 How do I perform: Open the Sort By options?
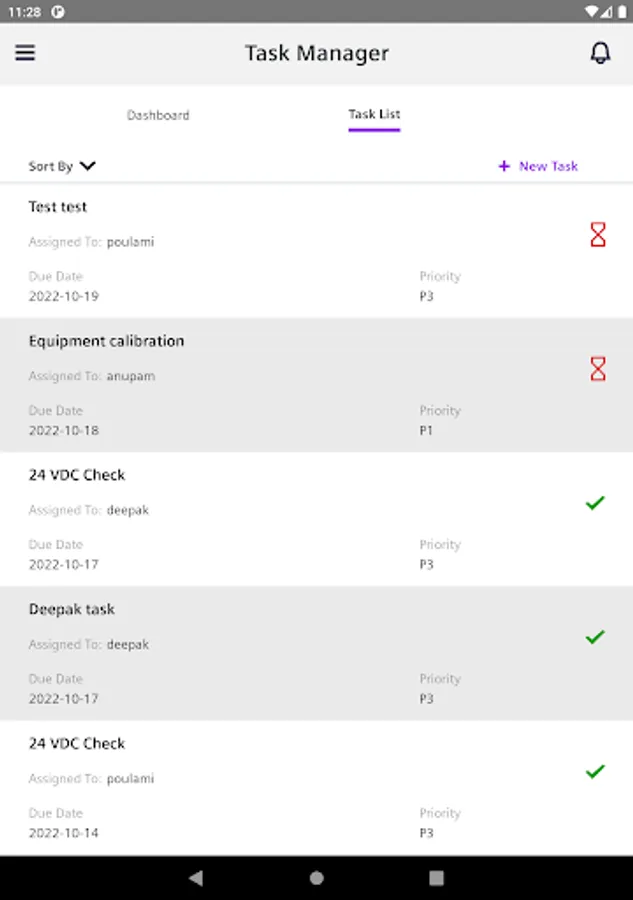coord(62,166)
